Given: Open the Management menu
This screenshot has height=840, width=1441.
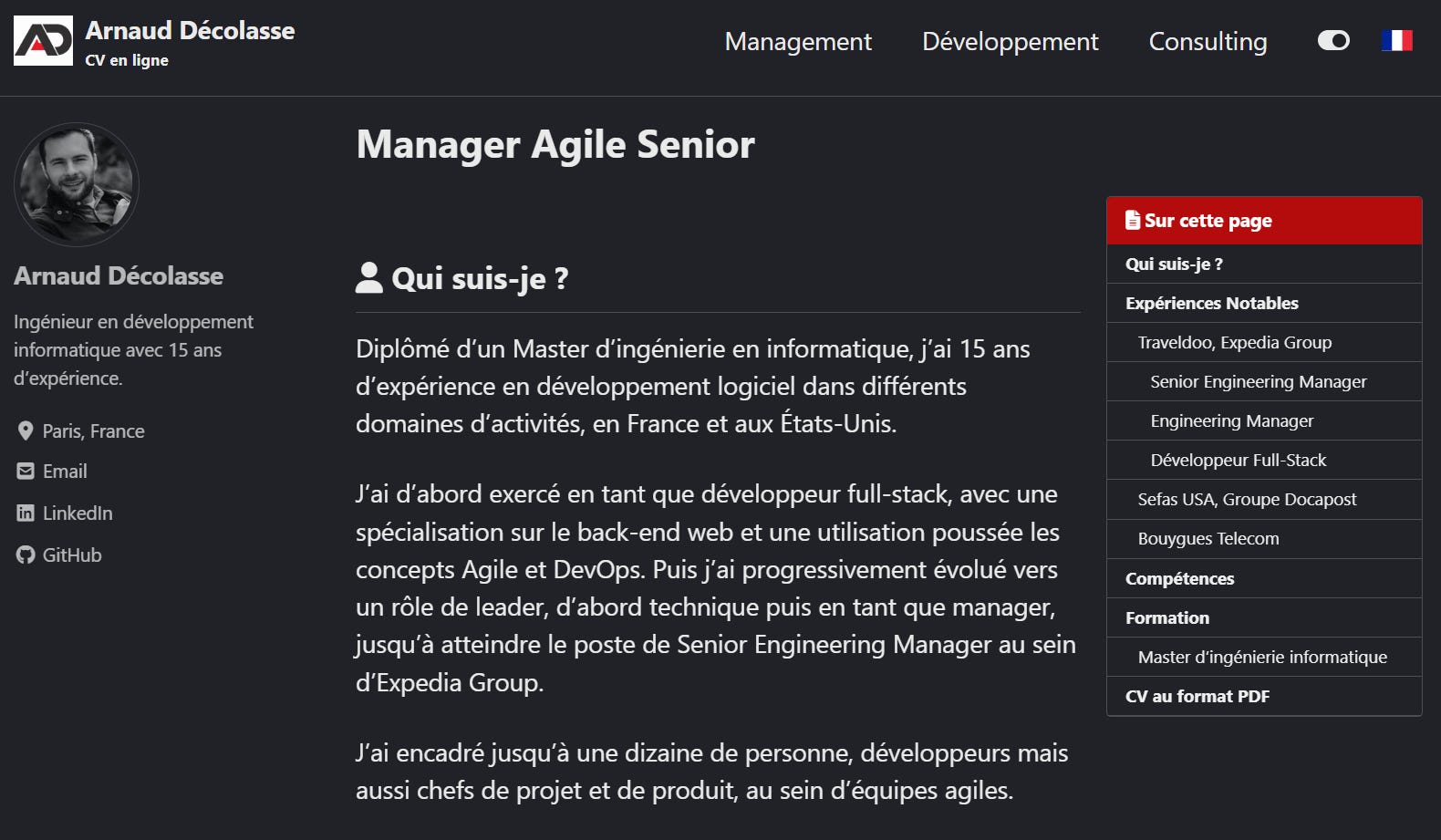Looking at the screenshot, I should (x=798, y=42).
